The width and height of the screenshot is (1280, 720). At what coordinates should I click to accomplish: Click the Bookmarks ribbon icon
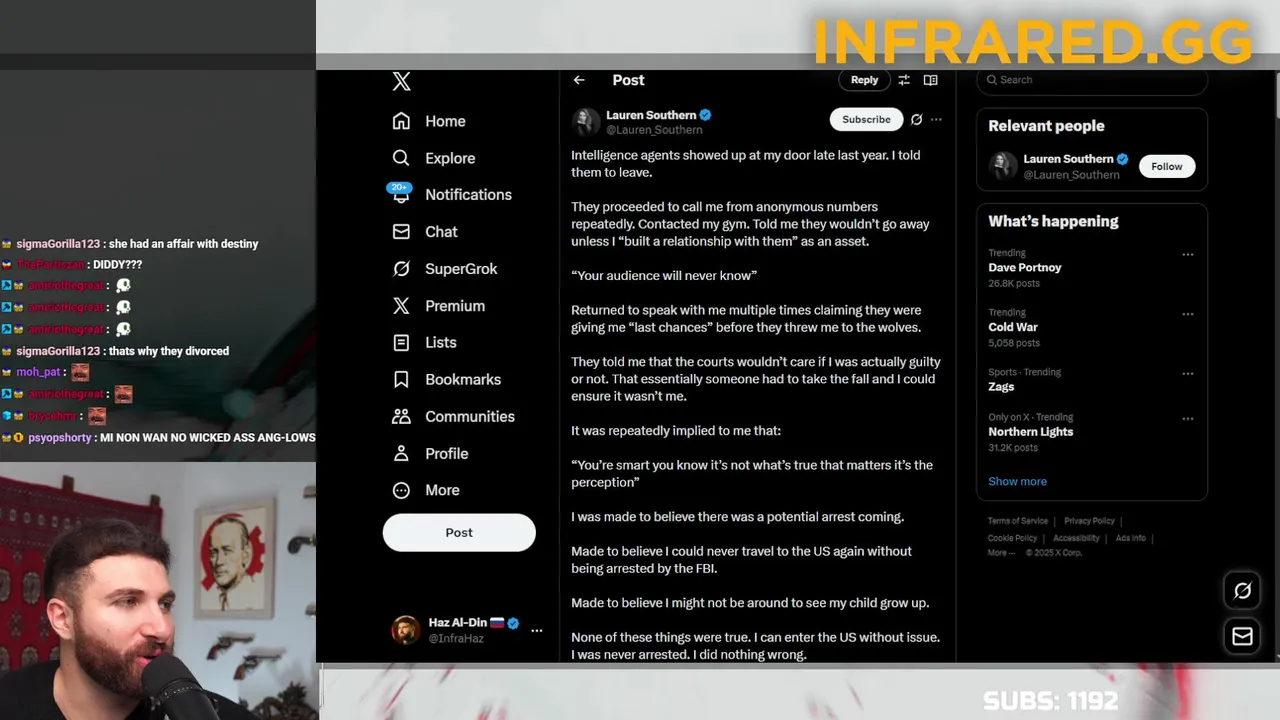401,379
